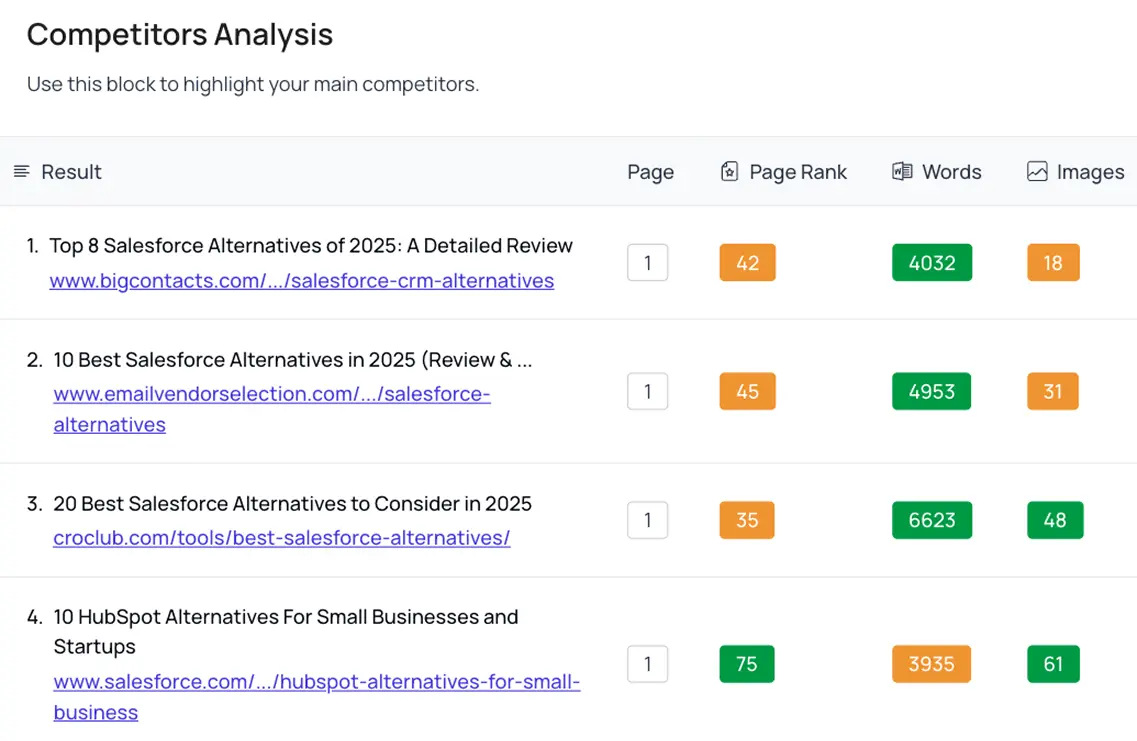
Task: Click the Images chart icon
Action: pyautogui.click(x=1037, y=172)
